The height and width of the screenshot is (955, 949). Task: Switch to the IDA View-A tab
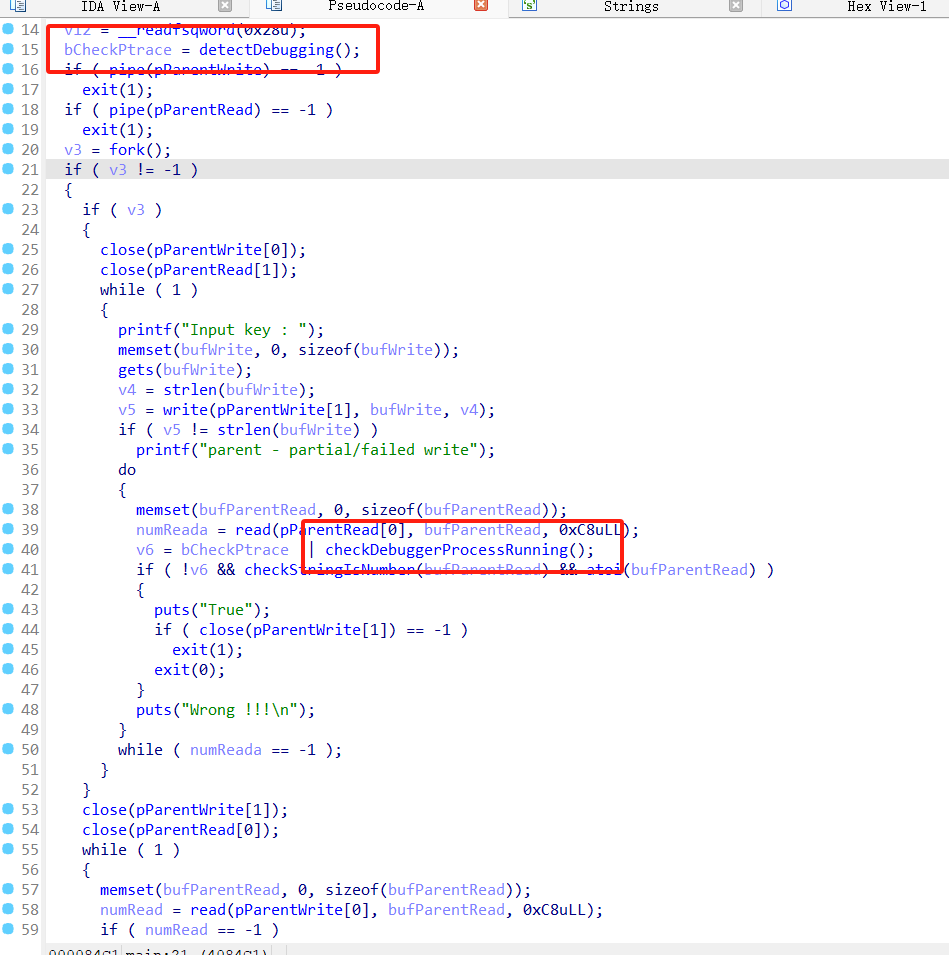[x=121, y=7]
